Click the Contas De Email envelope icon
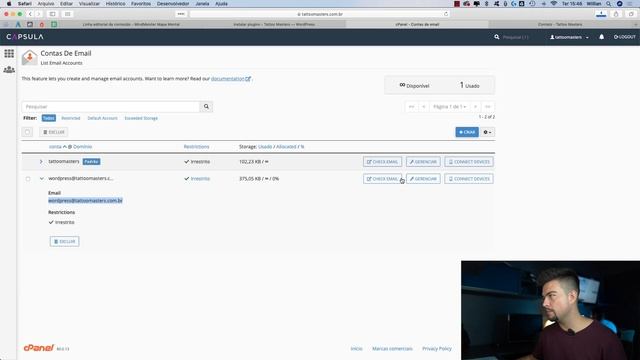This screenshot has height=360, width=640. coord(29,58)
